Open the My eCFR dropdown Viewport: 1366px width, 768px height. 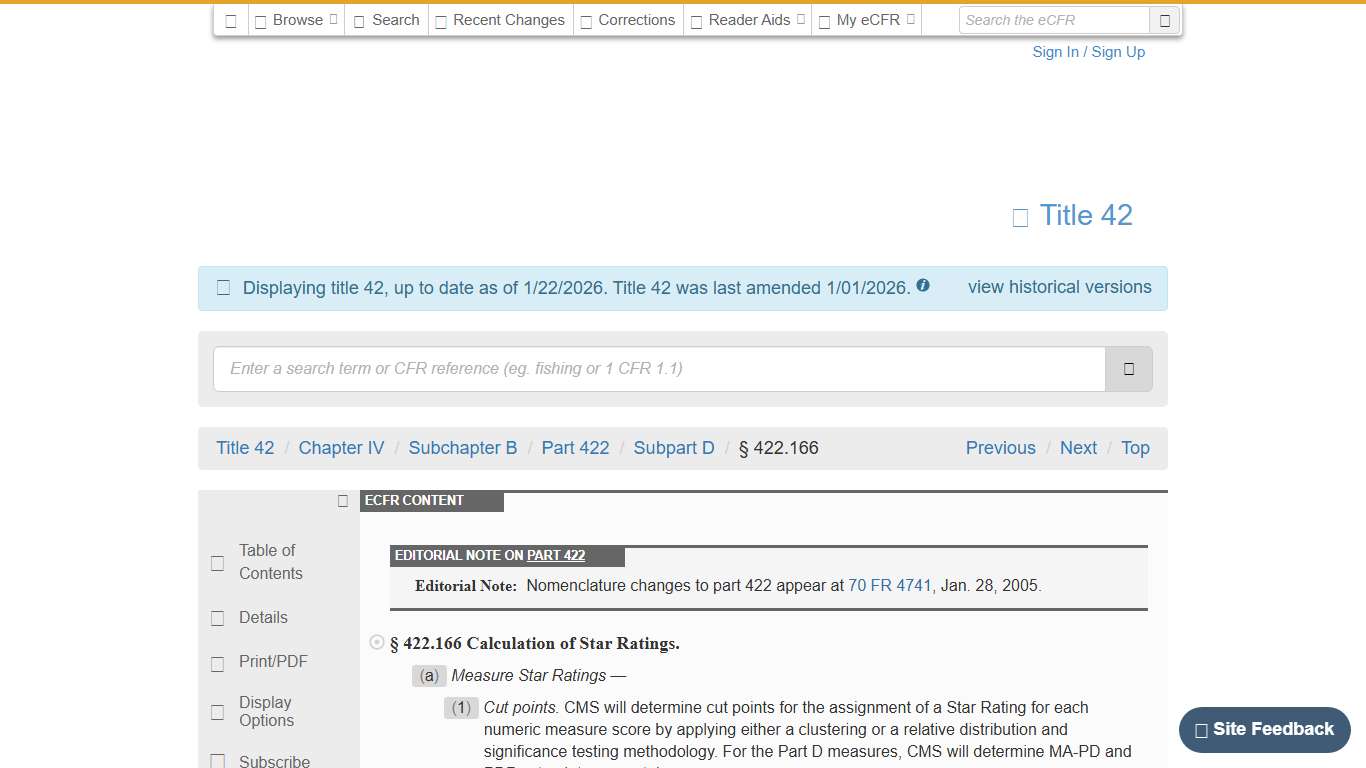point(866,19)
